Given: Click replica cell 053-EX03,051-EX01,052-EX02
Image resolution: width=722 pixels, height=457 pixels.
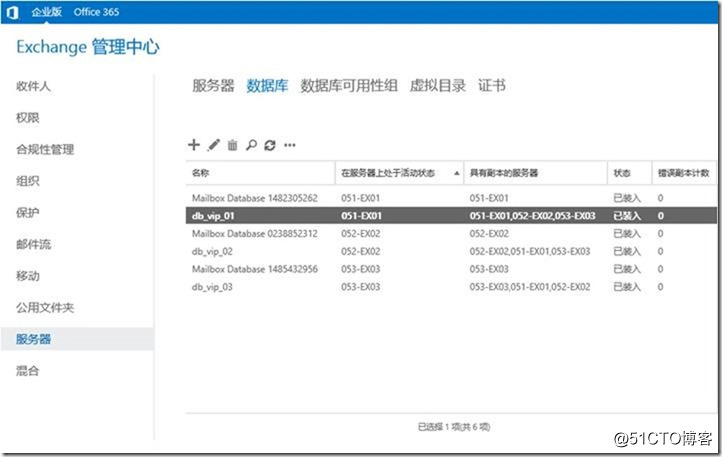Looking at the screenshot, I should [530, 287].
